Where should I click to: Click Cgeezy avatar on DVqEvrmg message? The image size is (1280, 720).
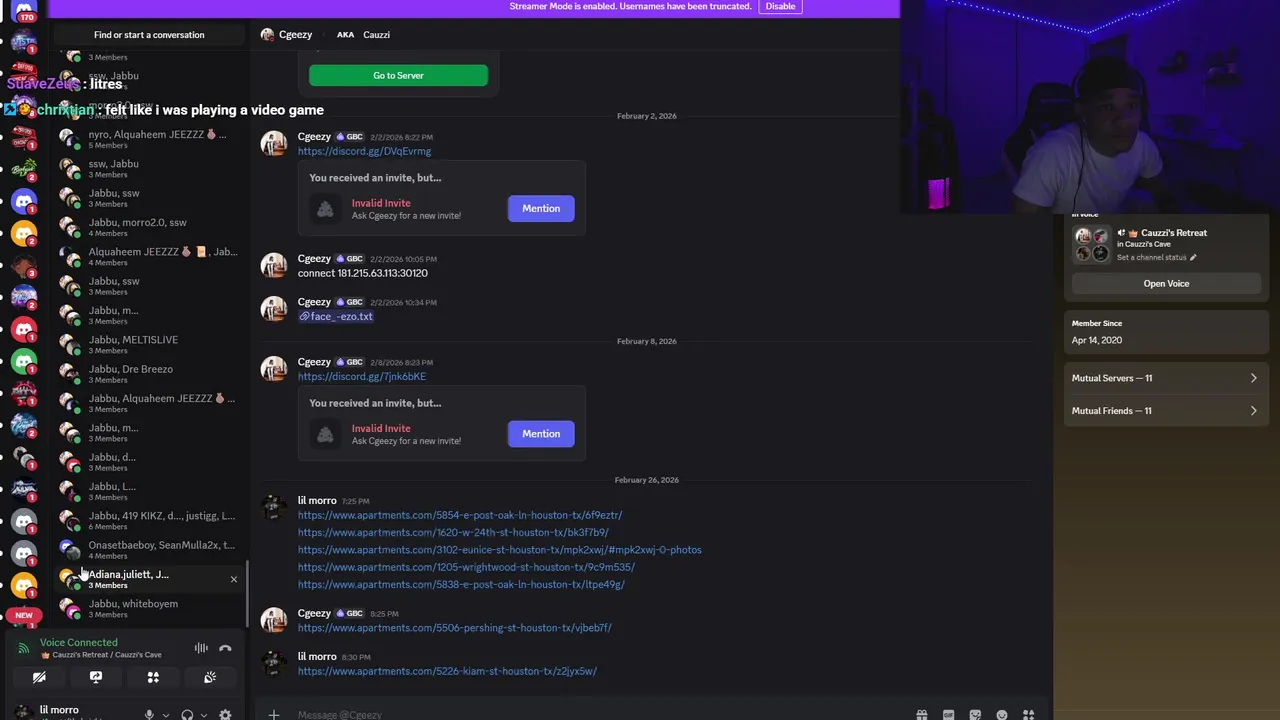273,143
